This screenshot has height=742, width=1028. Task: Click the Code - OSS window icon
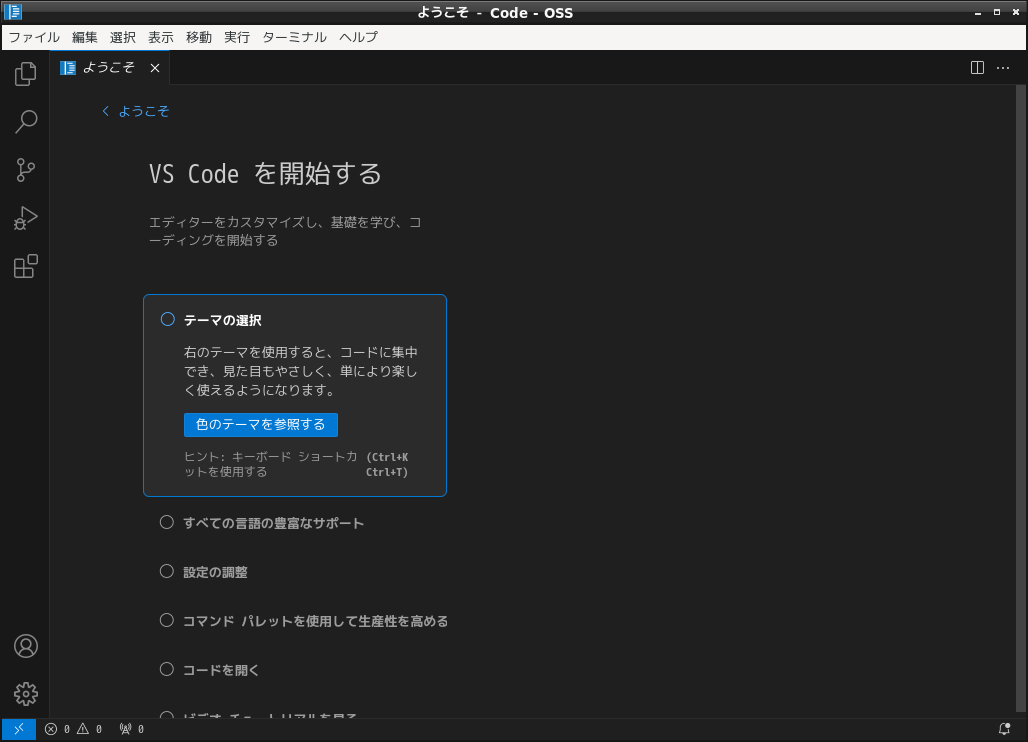(12, 12)
